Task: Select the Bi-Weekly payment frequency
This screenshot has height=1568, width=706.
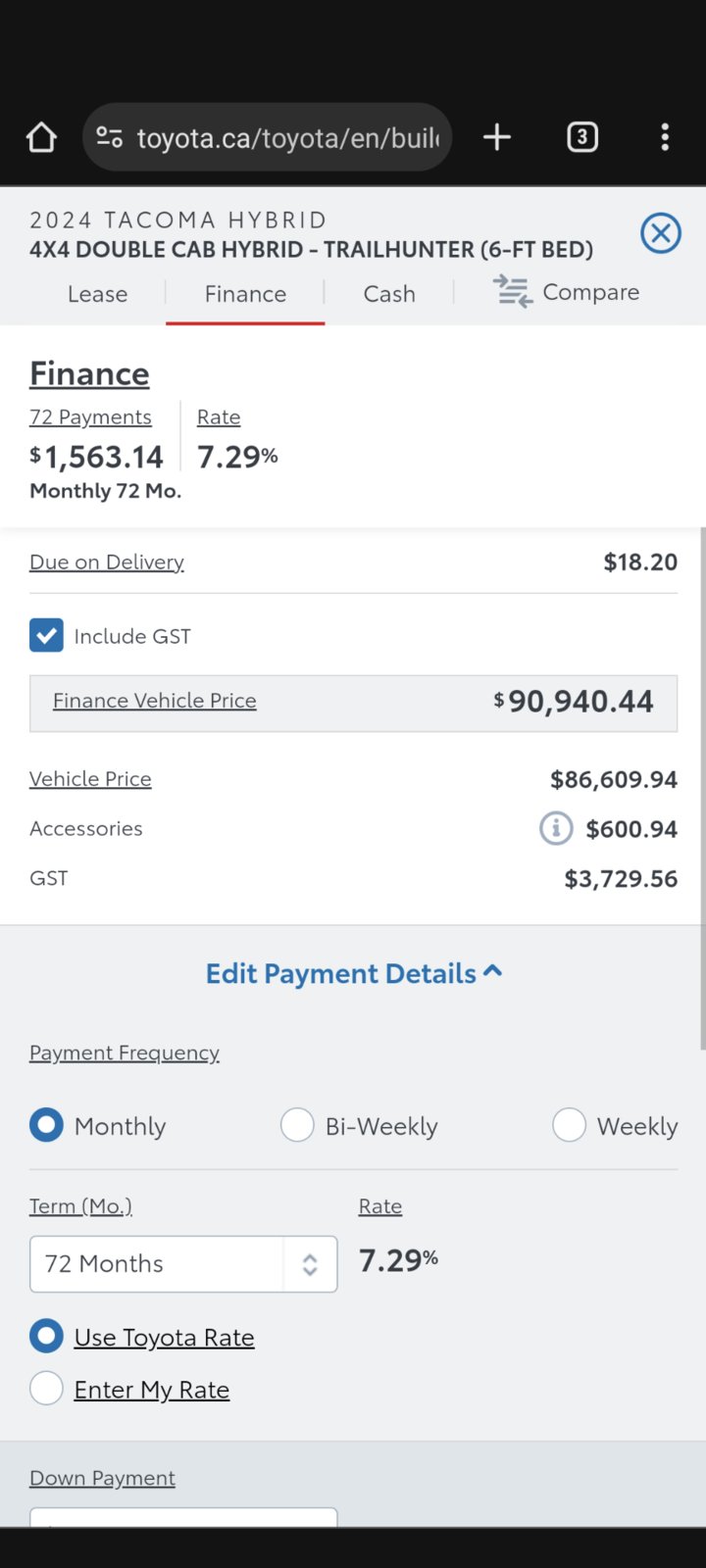Action: [297, 1125]
